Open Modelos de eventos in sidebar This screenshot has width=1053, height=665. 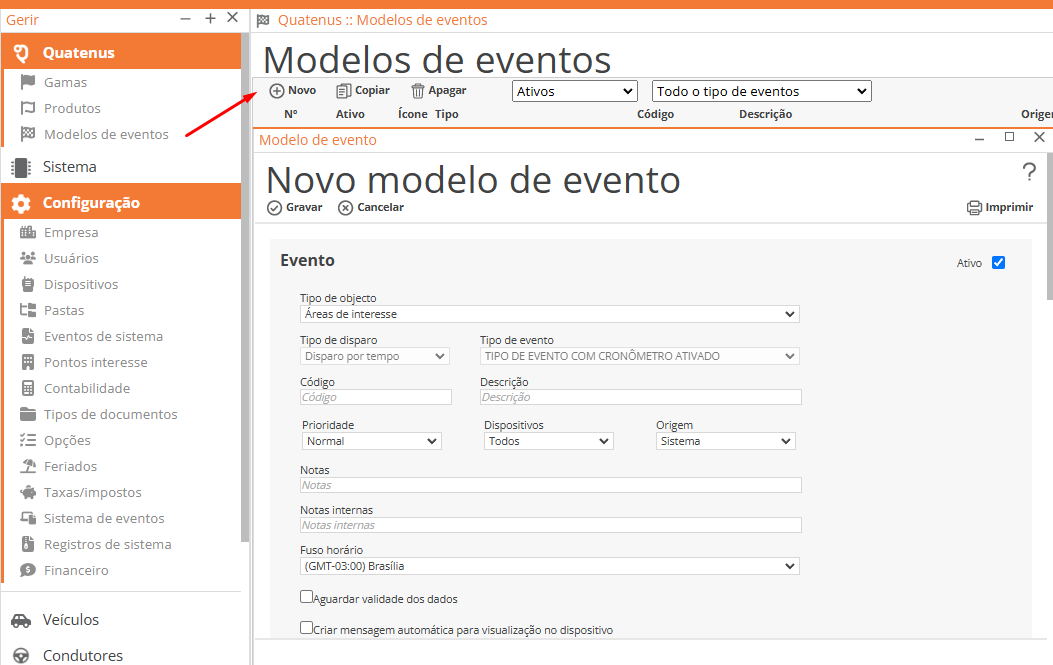106,134
